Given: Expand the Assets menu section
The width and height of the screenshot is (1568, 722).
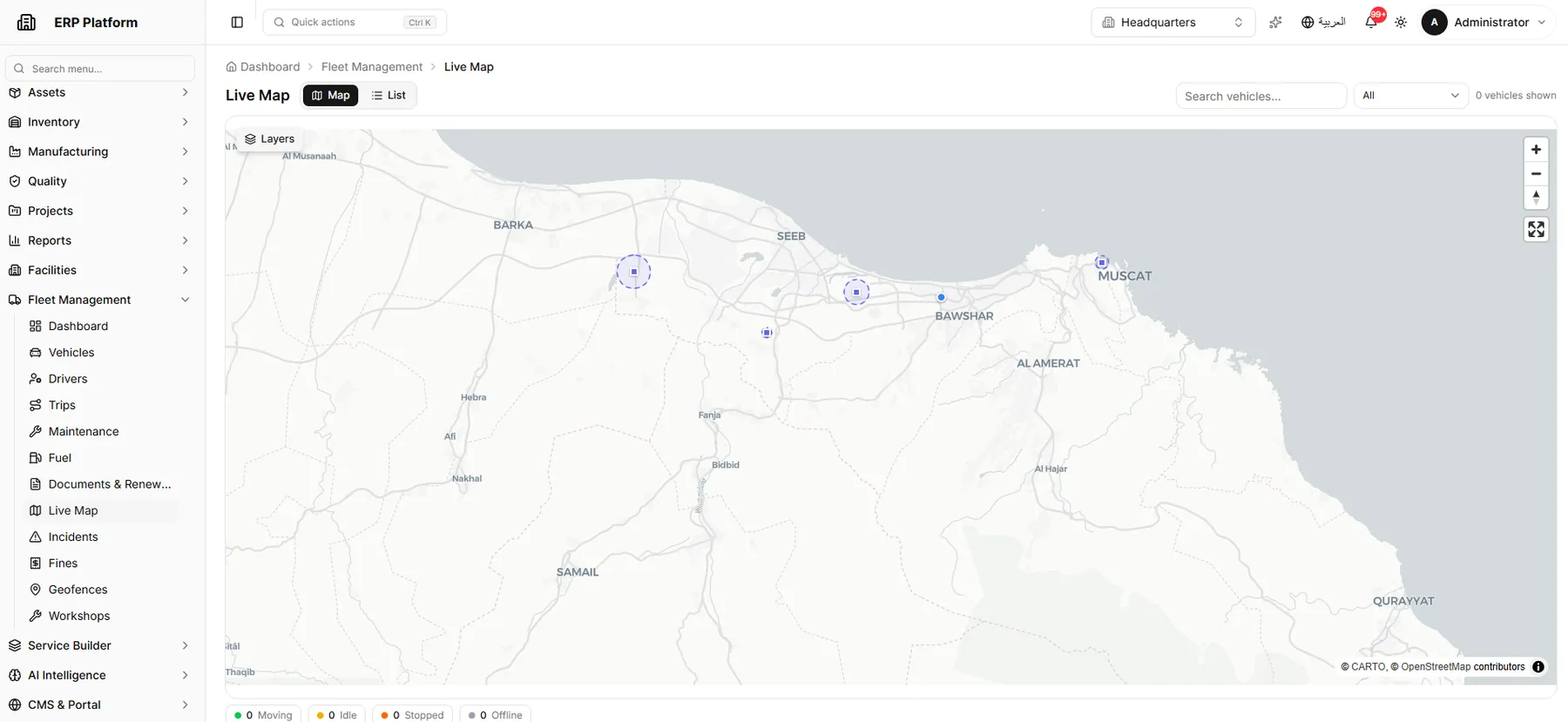Looking at the screenshot, I should pyautogui.click(x=99, y=92).
